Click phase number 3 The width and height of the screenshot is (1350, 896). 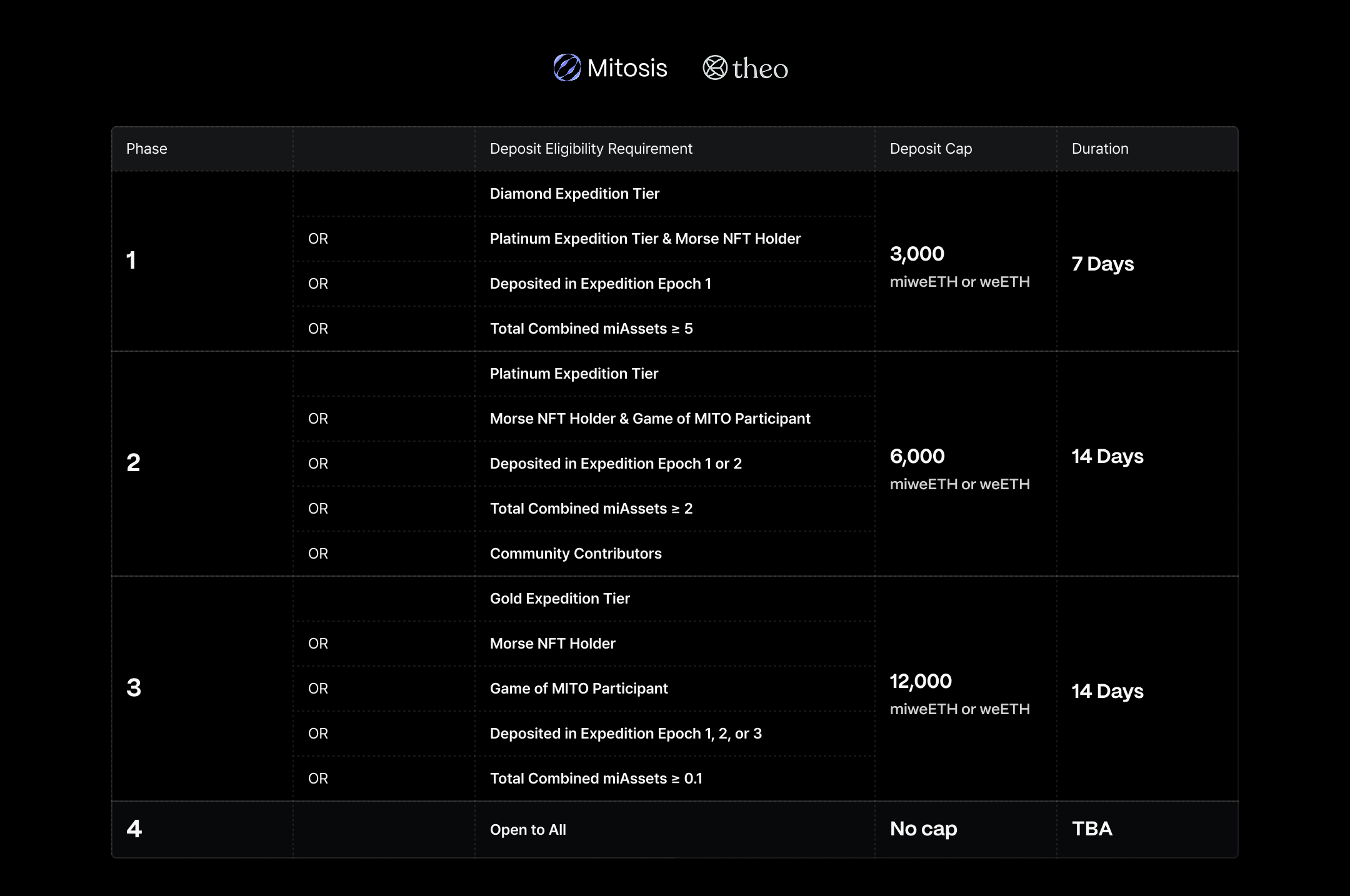[x=134, y=688]
